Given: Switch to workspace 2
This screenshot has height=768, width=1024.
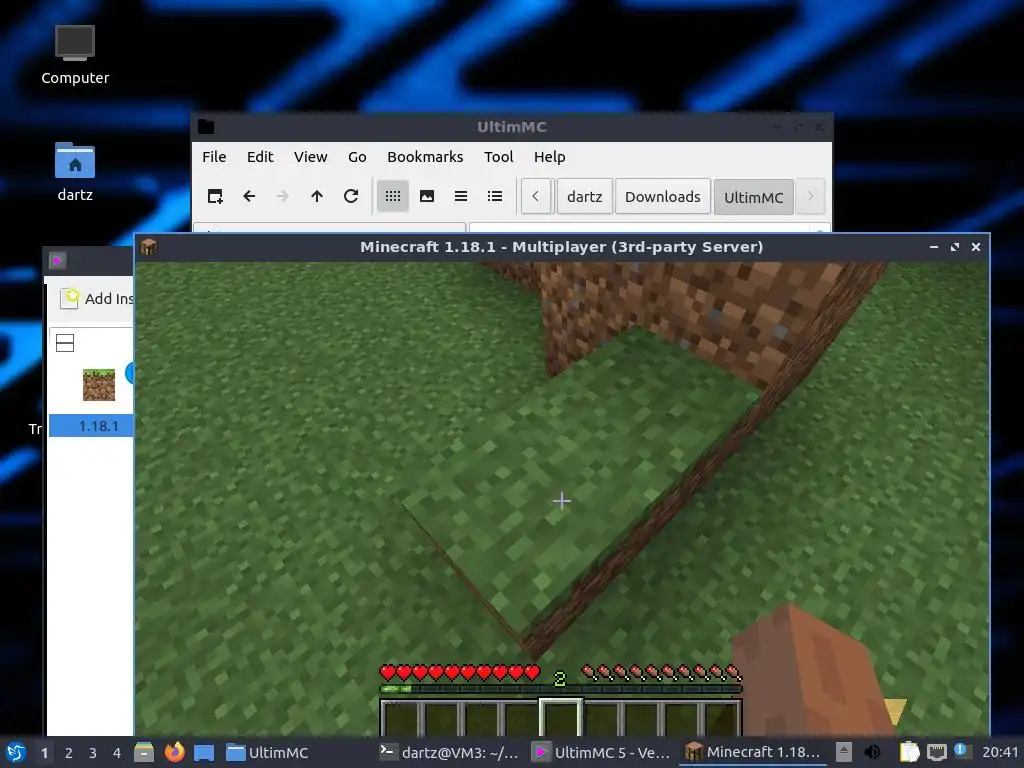Looking at the screenshot, I should (x=69, y=753).
